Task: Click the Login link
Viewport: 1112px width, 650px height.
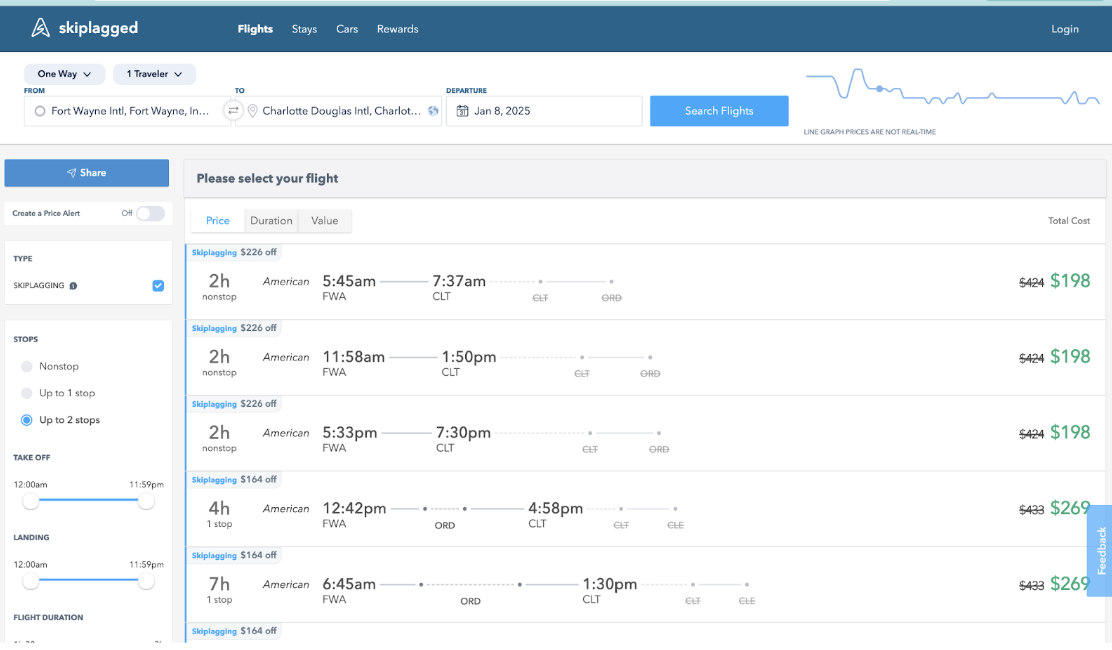Action: click(x=1064, y=29)
